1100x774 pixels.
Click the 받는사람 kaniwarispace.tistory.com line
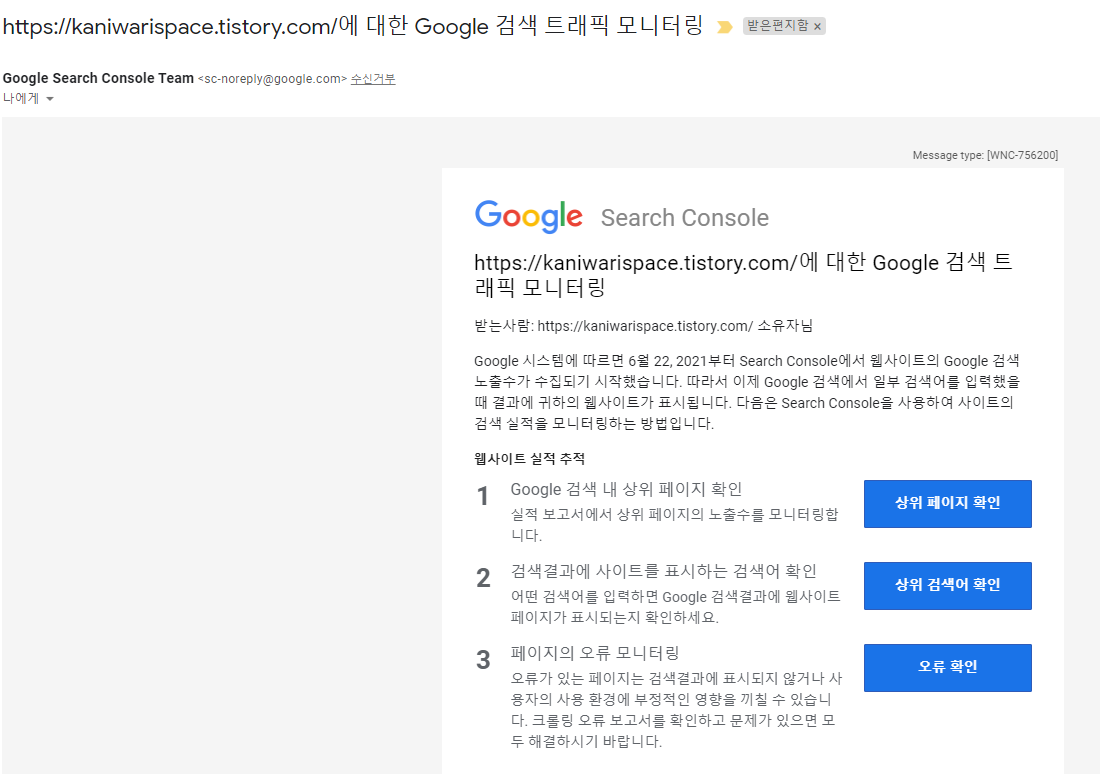tap(643, 326)
